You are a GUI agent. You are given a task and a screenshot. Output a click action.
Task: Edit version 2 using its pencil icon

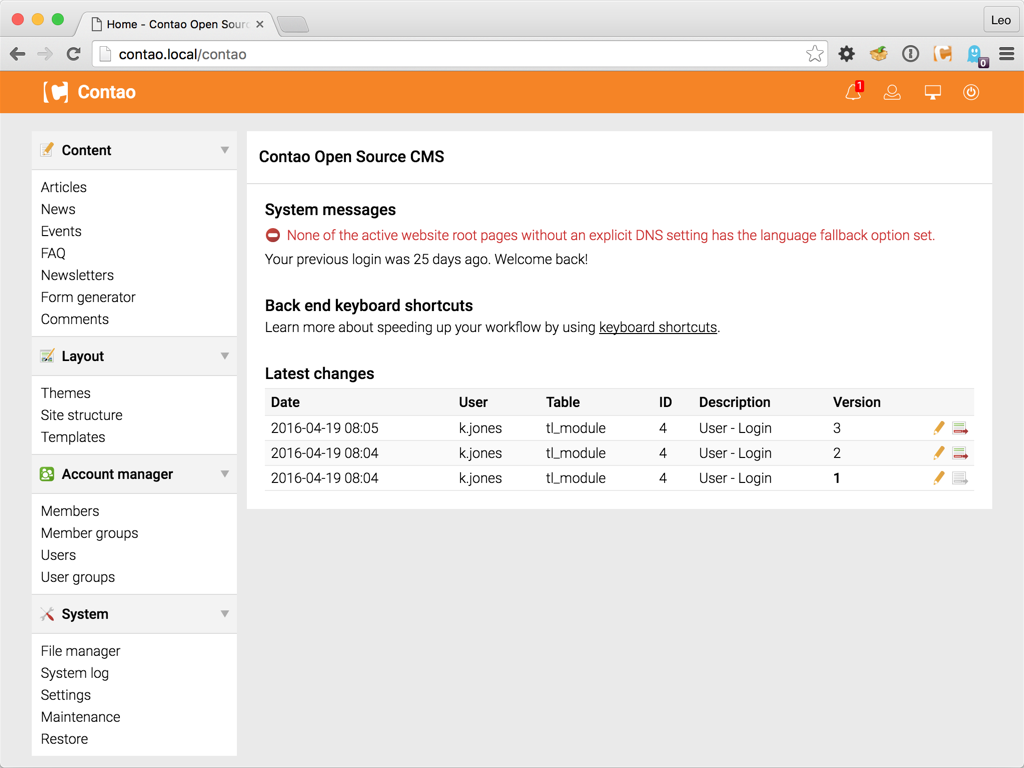pos(939,453)
